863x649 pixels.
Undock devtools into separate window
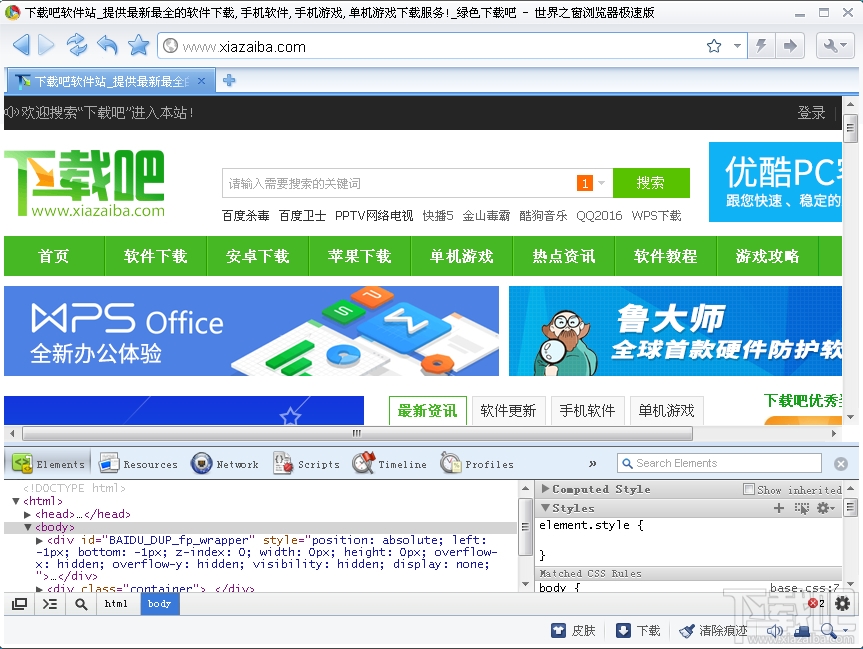tap(19, 604)
